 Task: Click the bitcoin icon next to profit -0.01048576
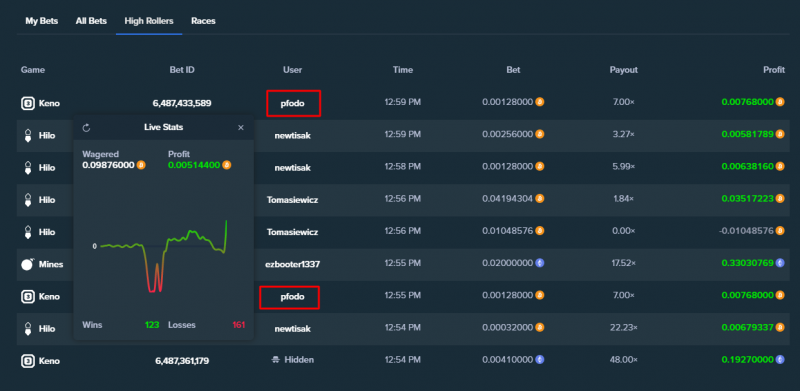[x=780, y=231]
